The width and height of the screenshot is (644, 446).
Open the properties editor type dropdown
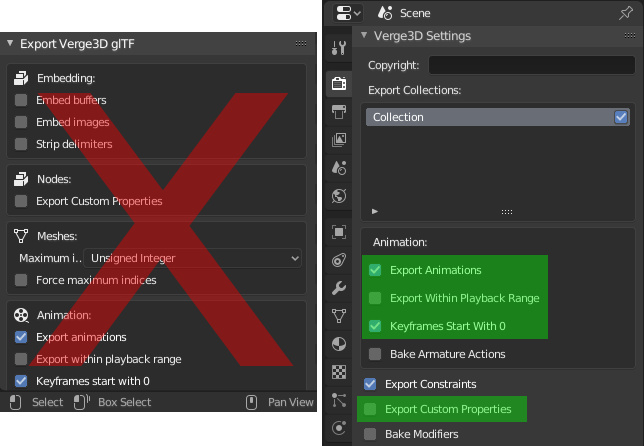pyautogui.click(x=347, y=13)
